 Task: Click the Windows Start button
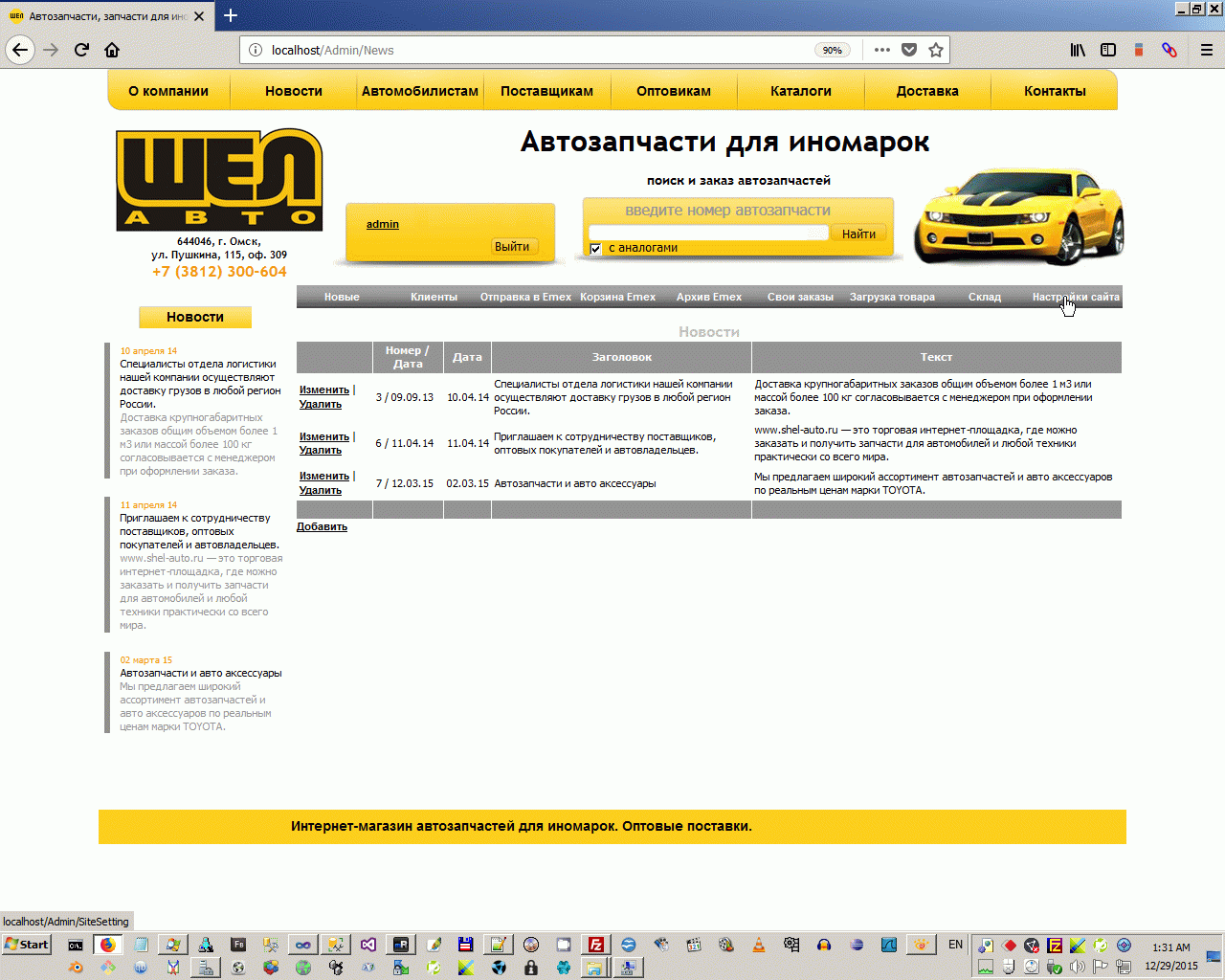coord(27,945)
